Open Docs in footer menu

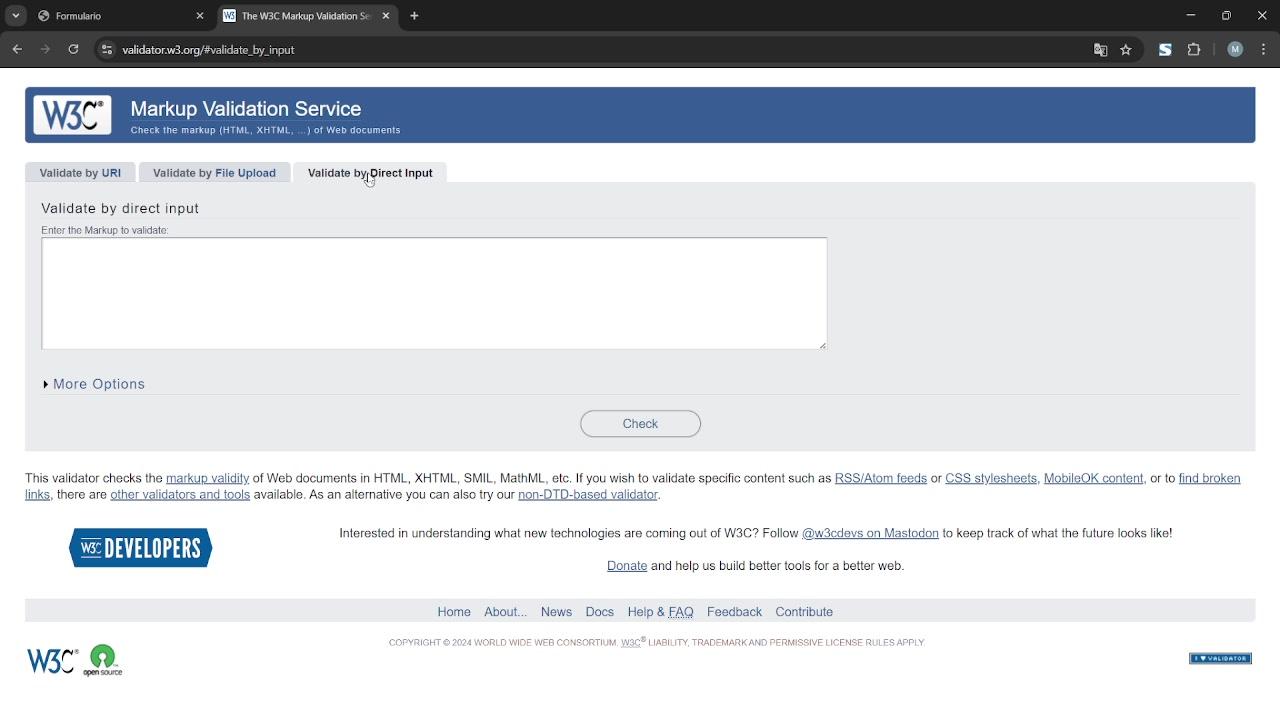tap(600, 612)
